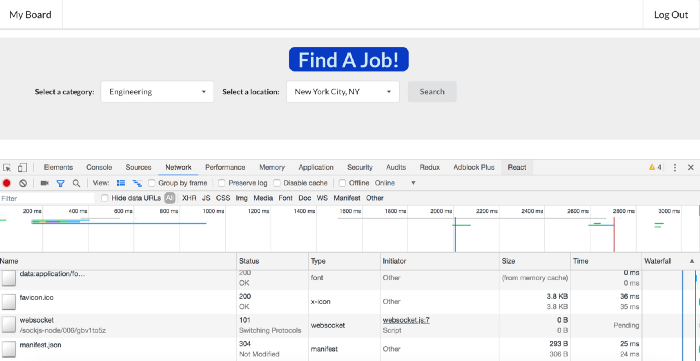Screen dimensions: 700x361
Task: Click Log Out link
Action: tap(671, 14)
